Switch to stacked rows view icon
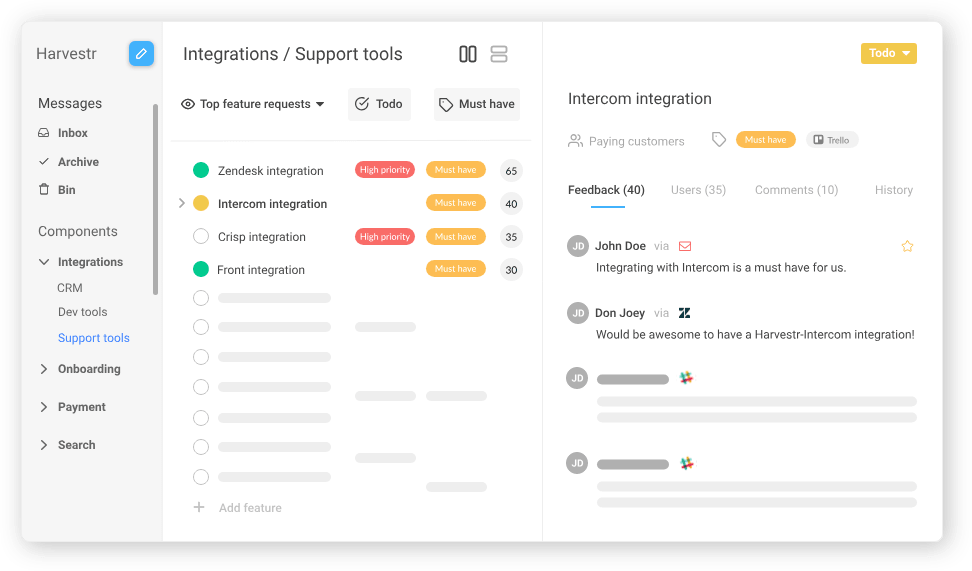This screenshot has width=972, height=571. pos(498,54)
